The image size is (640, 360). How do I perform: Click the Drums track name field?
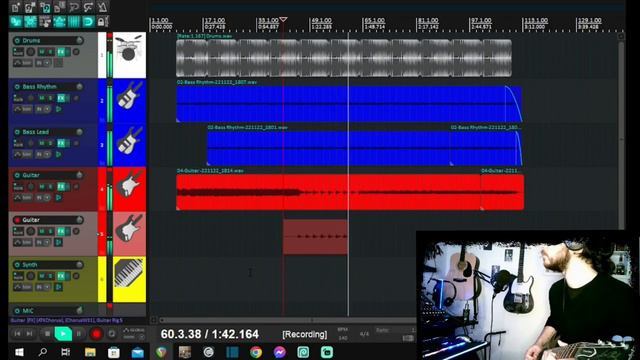48,40
